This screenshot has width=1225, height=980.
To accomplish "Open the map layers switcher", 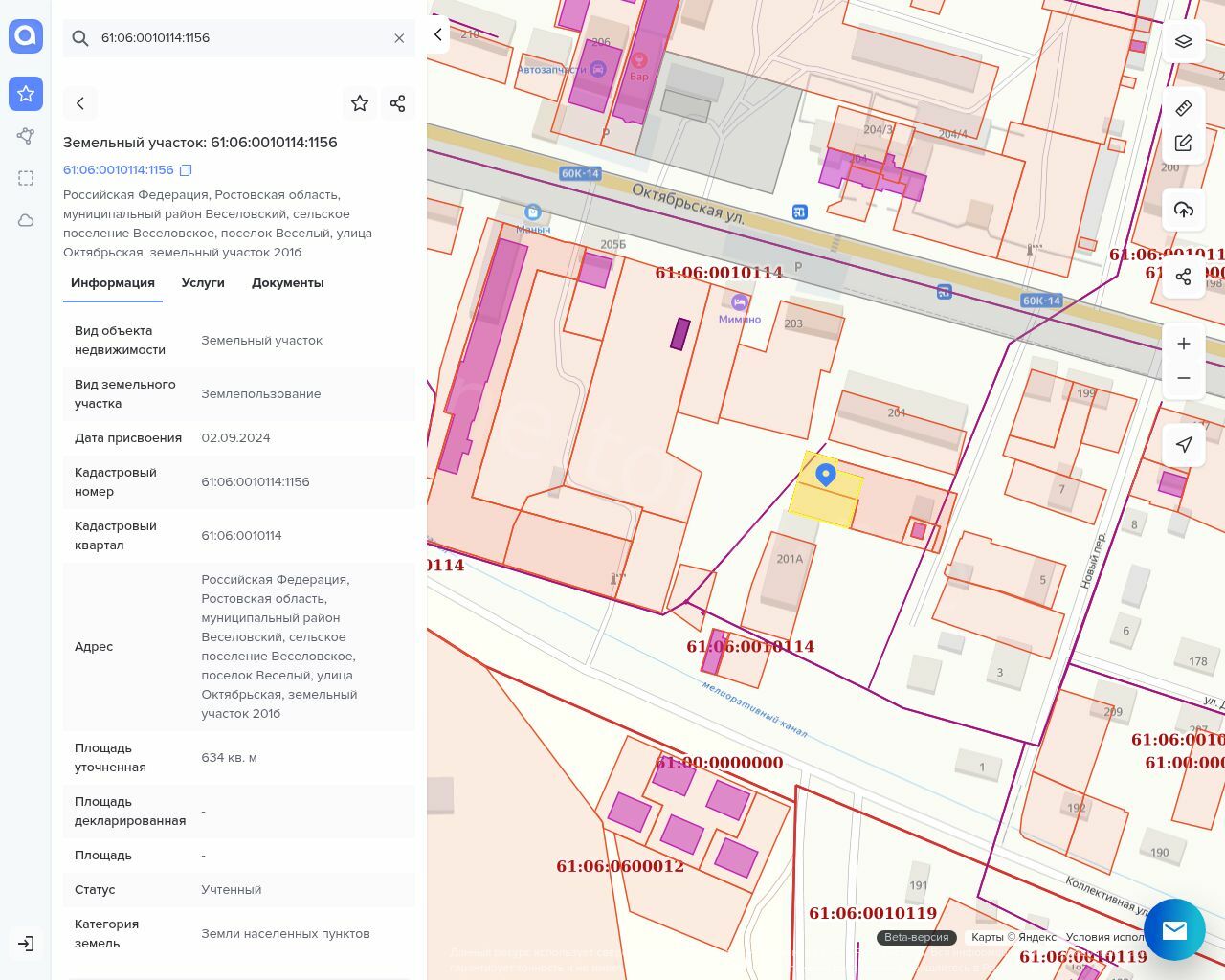I will tap(1184, 41).
